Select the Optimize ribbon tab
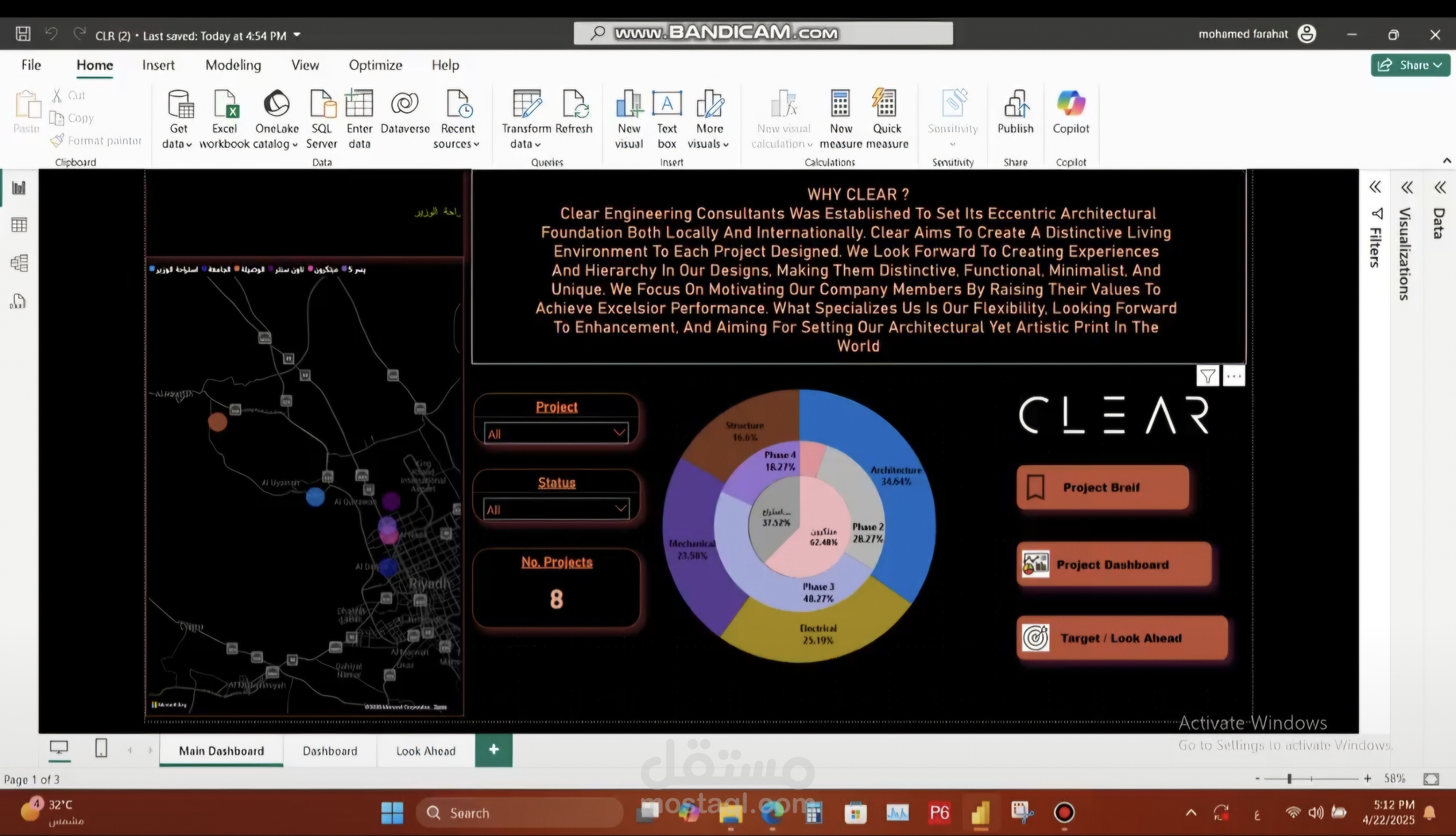Image resolution: width=1456 pixels, height=836 pixels. click(x=375, y=65)
